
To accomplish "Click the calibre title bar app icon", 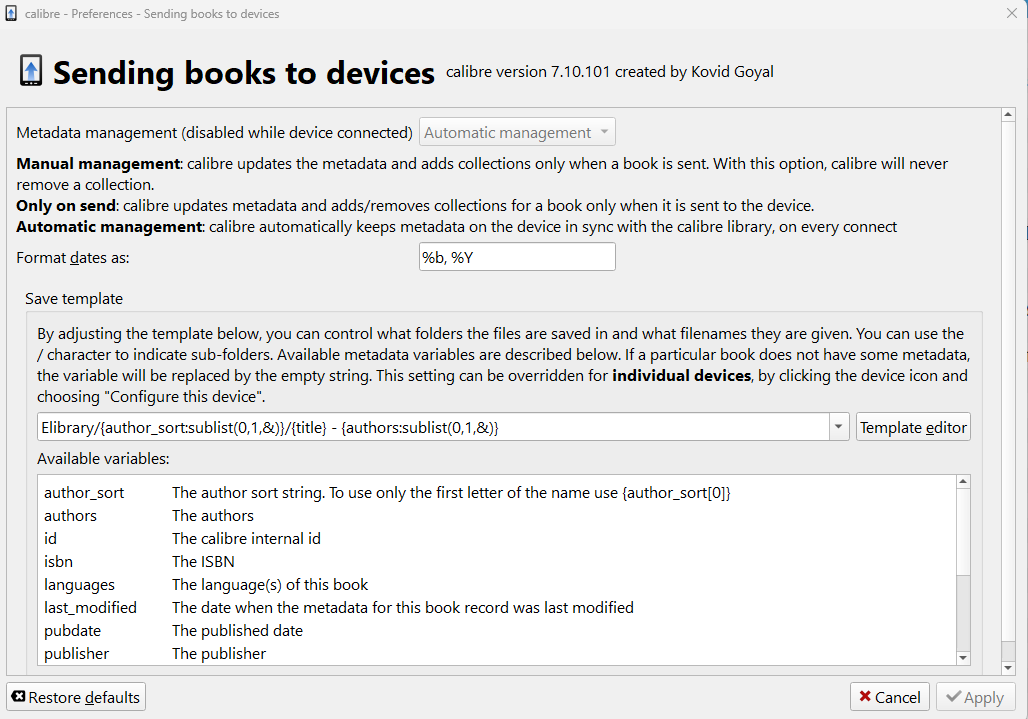I will pyautogui.click(x=11, y=14).
